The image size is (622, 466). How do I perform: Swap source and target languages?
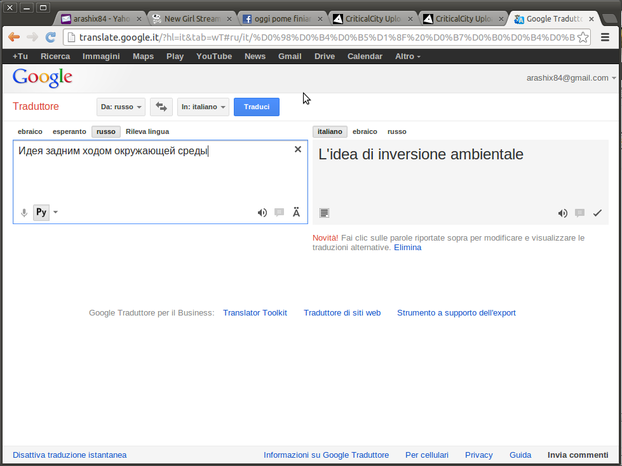tap(161, 107)
